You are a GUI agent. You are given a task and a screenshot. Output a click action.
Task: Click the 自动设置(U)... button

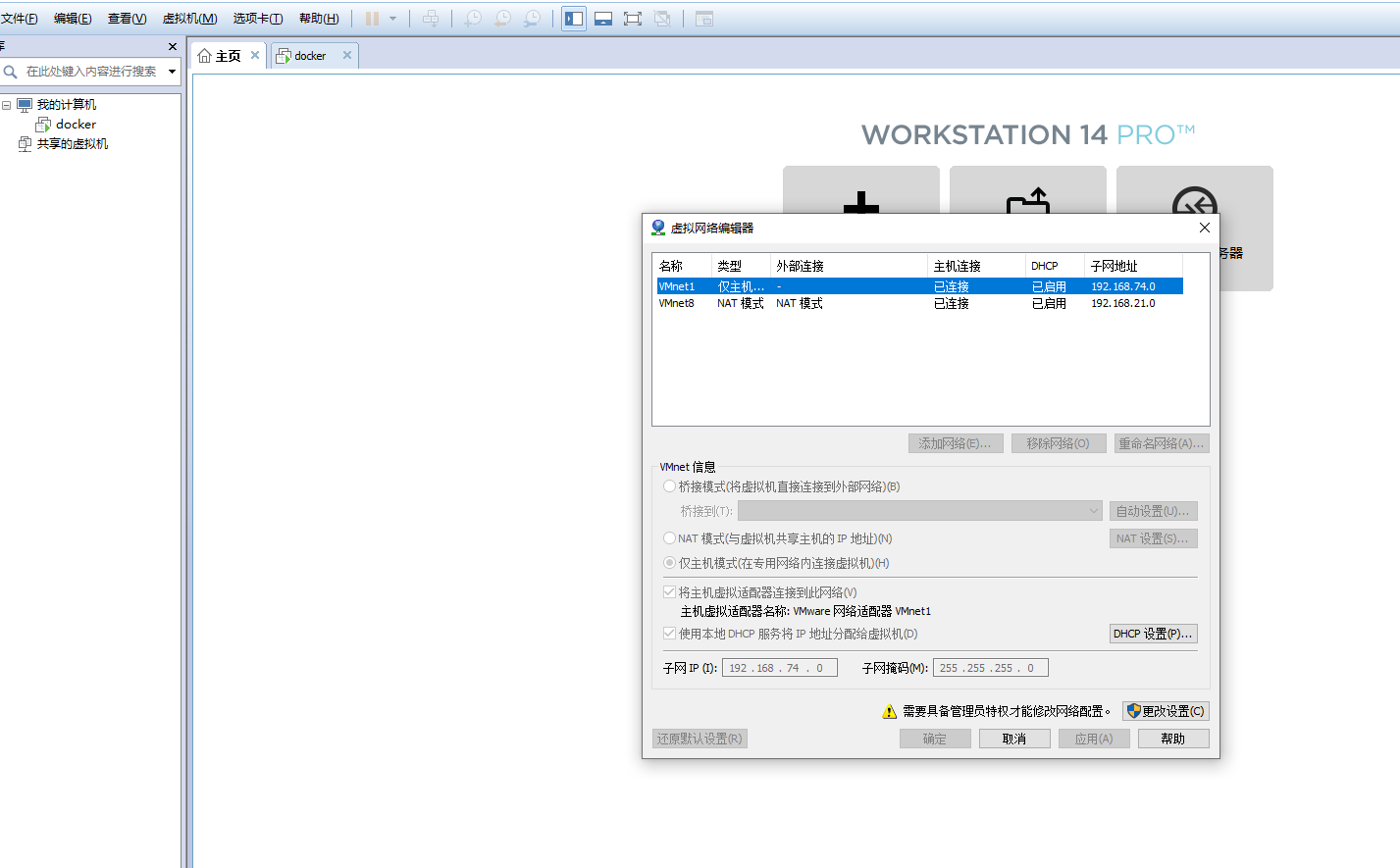tap(1154, 511)
